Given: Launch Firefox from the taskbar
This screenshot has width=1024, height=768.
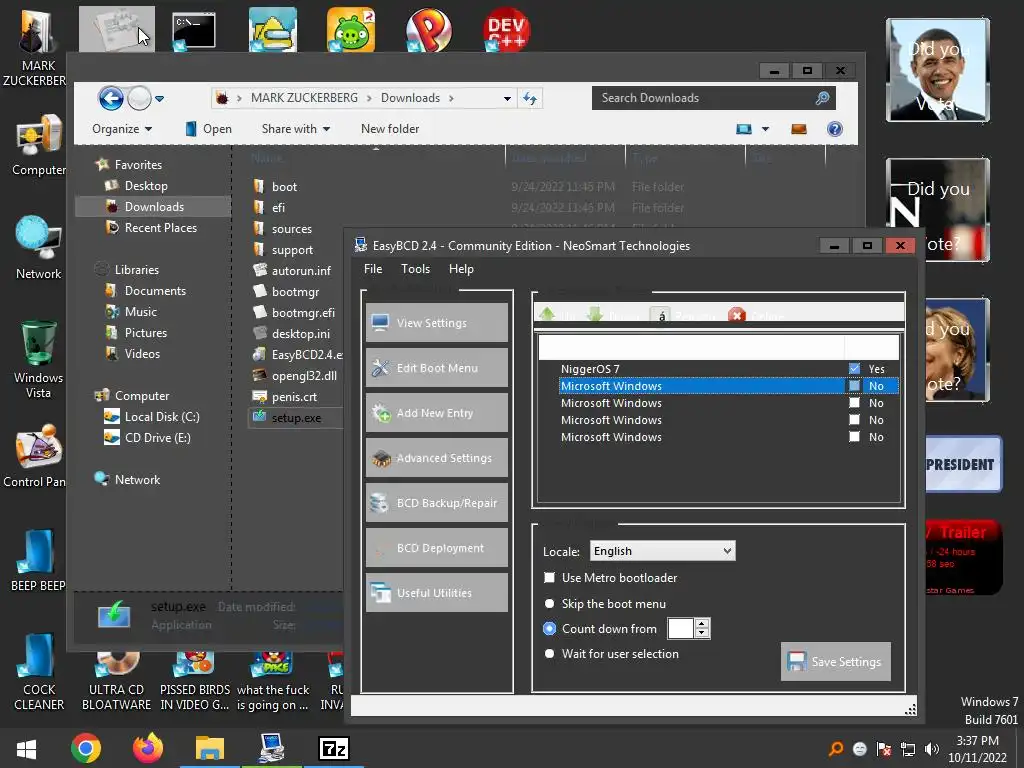Looking at the screenshot, I should (x=148, y=748).
